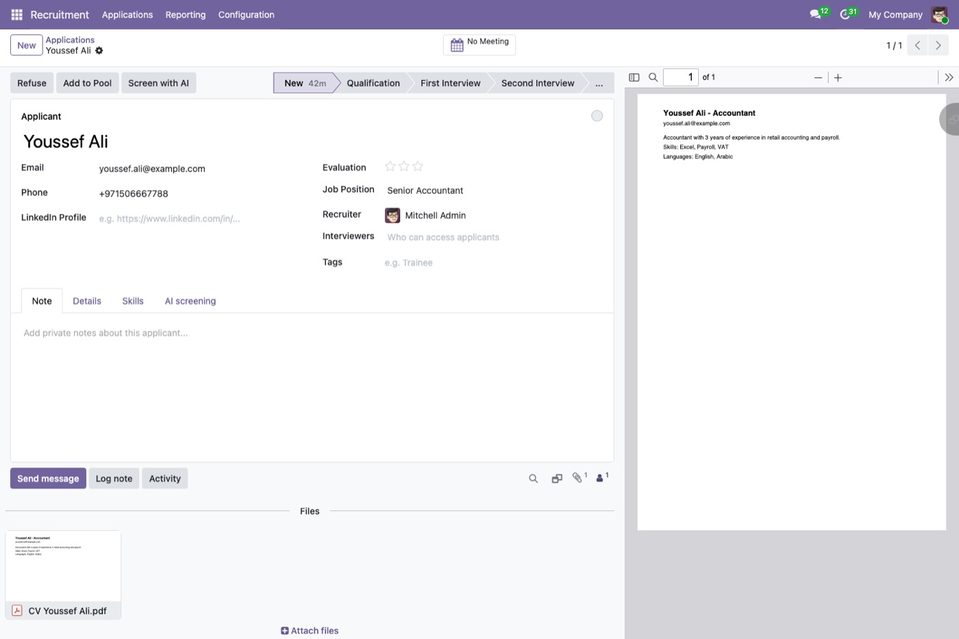The height and width of the screenshot is (639, 959).
Task: Click the Refuse button
Action: (32, 83)
